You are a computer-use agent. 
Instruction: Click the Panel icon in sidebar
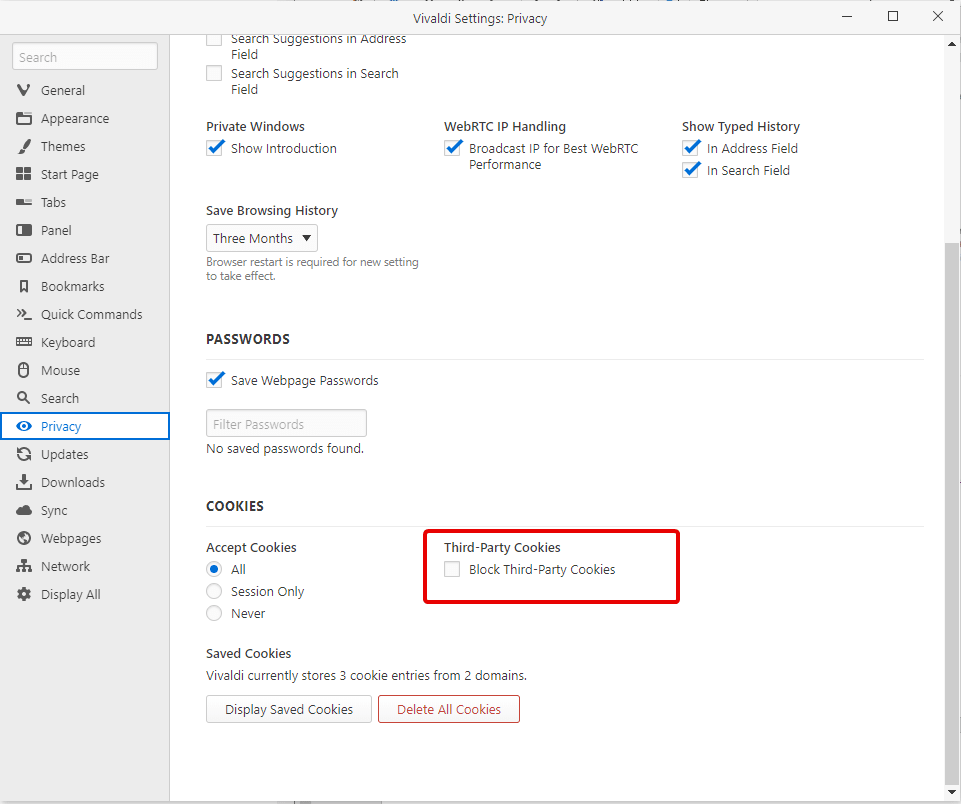click(24, 230)
